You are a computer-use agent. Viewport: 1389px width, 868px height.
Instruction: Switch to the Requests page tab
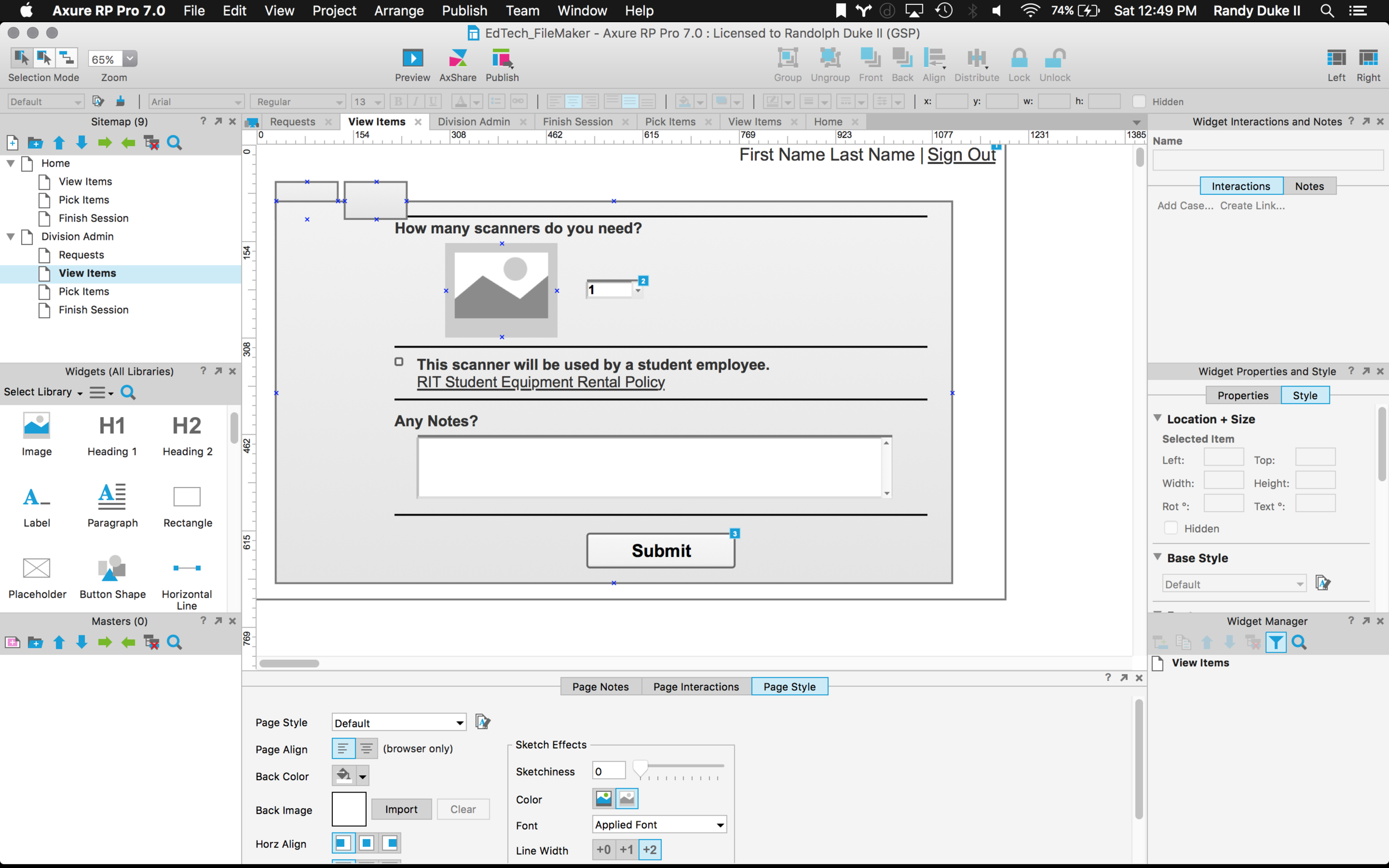coord(292,122)
